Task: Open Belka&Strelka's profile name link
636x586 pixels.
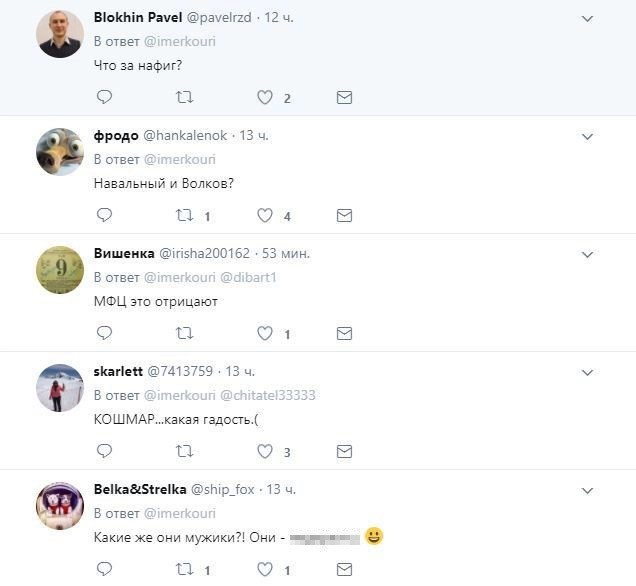Action: tap(142, 489)
